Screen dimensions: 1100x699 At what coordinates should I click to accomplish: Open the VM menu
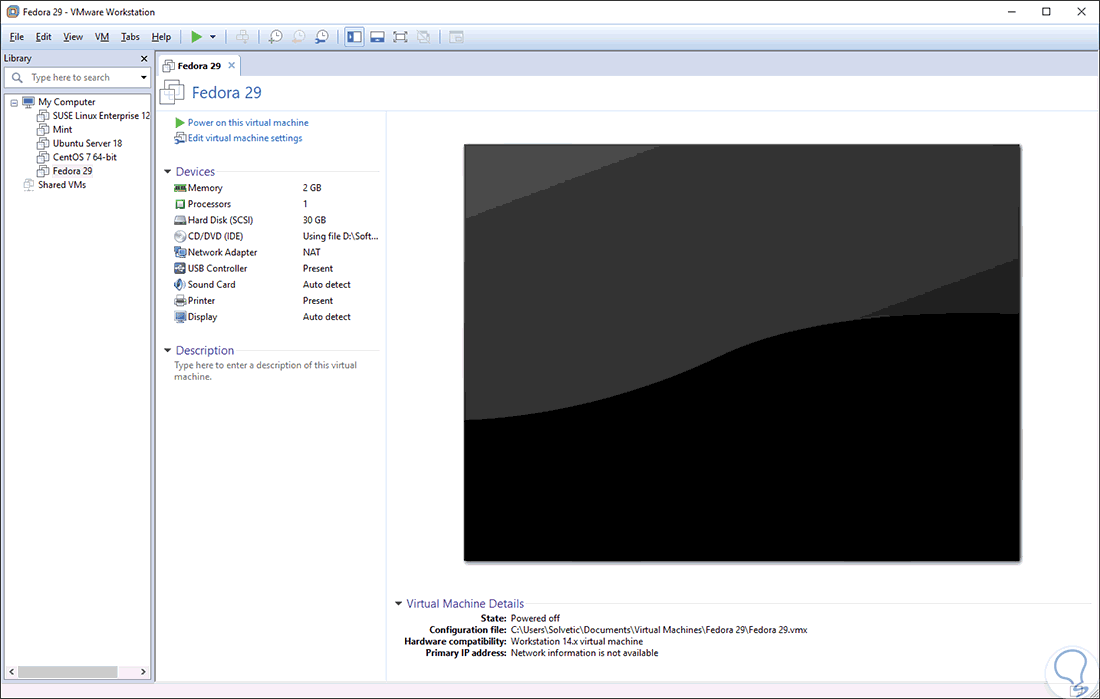point(101,36)
